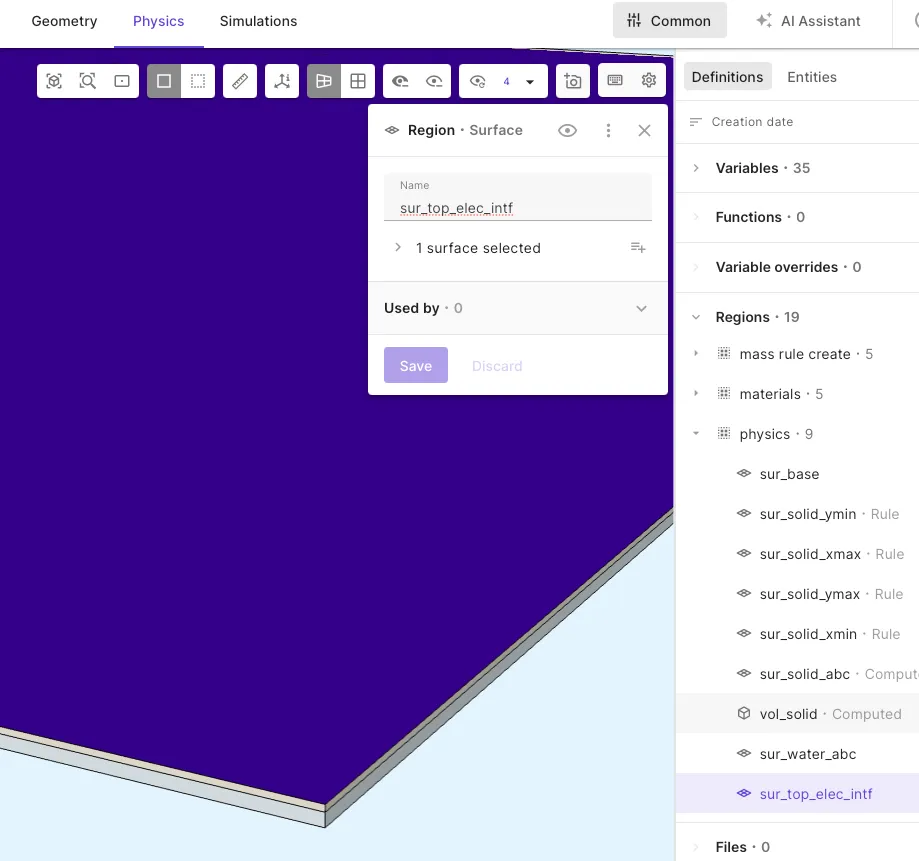Click the surface icon beside sur_water_abc
919x861 pixels.
[x=744, y=753]
